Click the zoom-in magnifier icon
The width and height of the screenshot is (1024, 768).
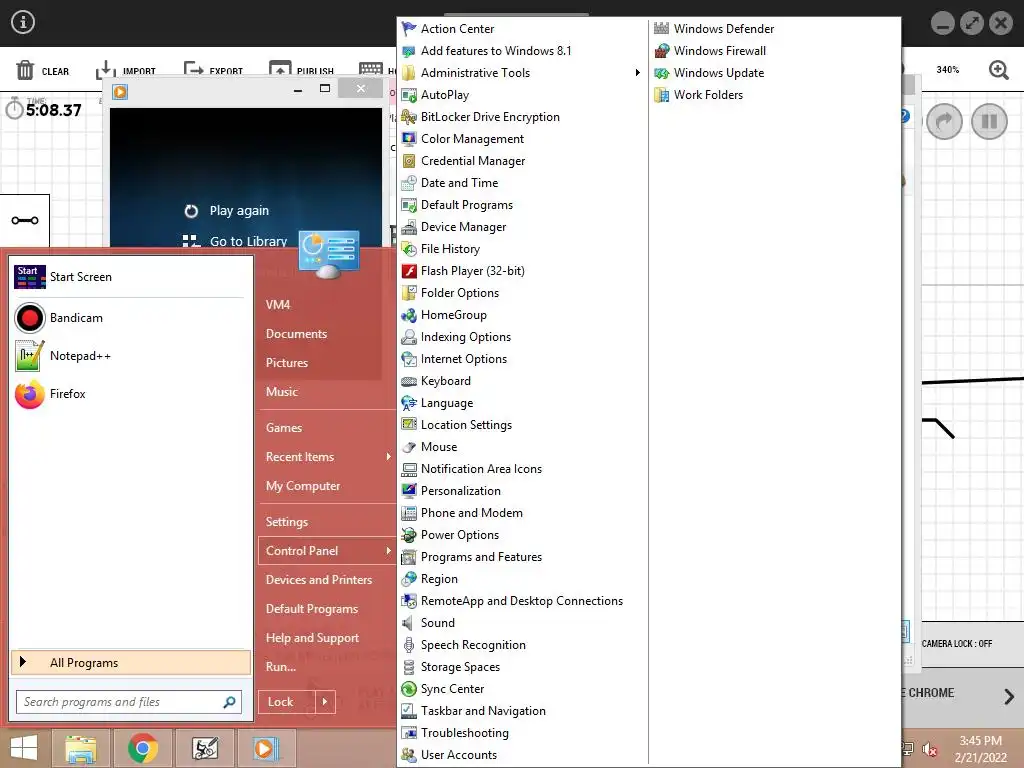[999, 70]
